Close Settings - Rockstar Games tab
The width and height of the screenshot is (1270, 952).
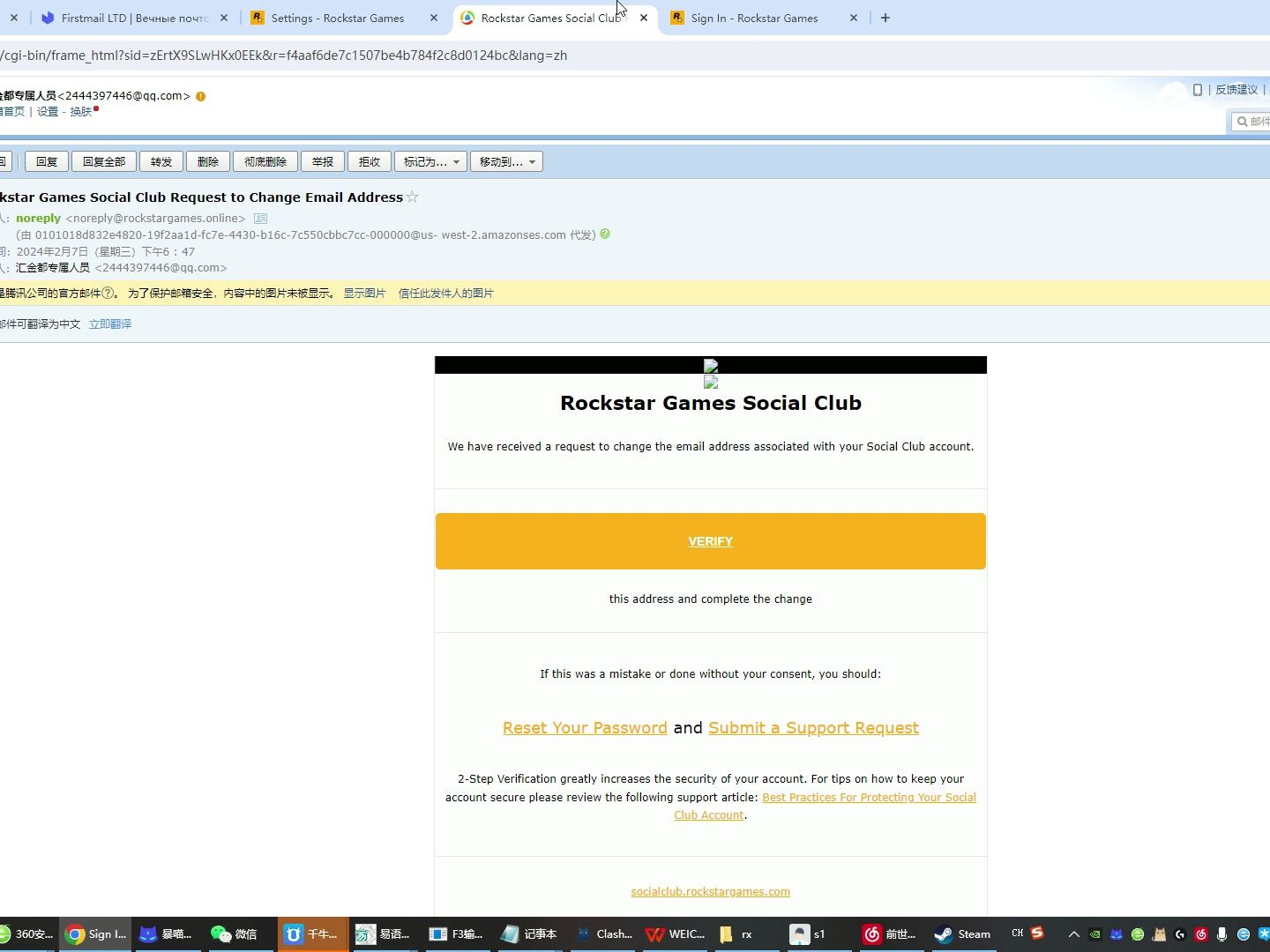coord(434,18)
